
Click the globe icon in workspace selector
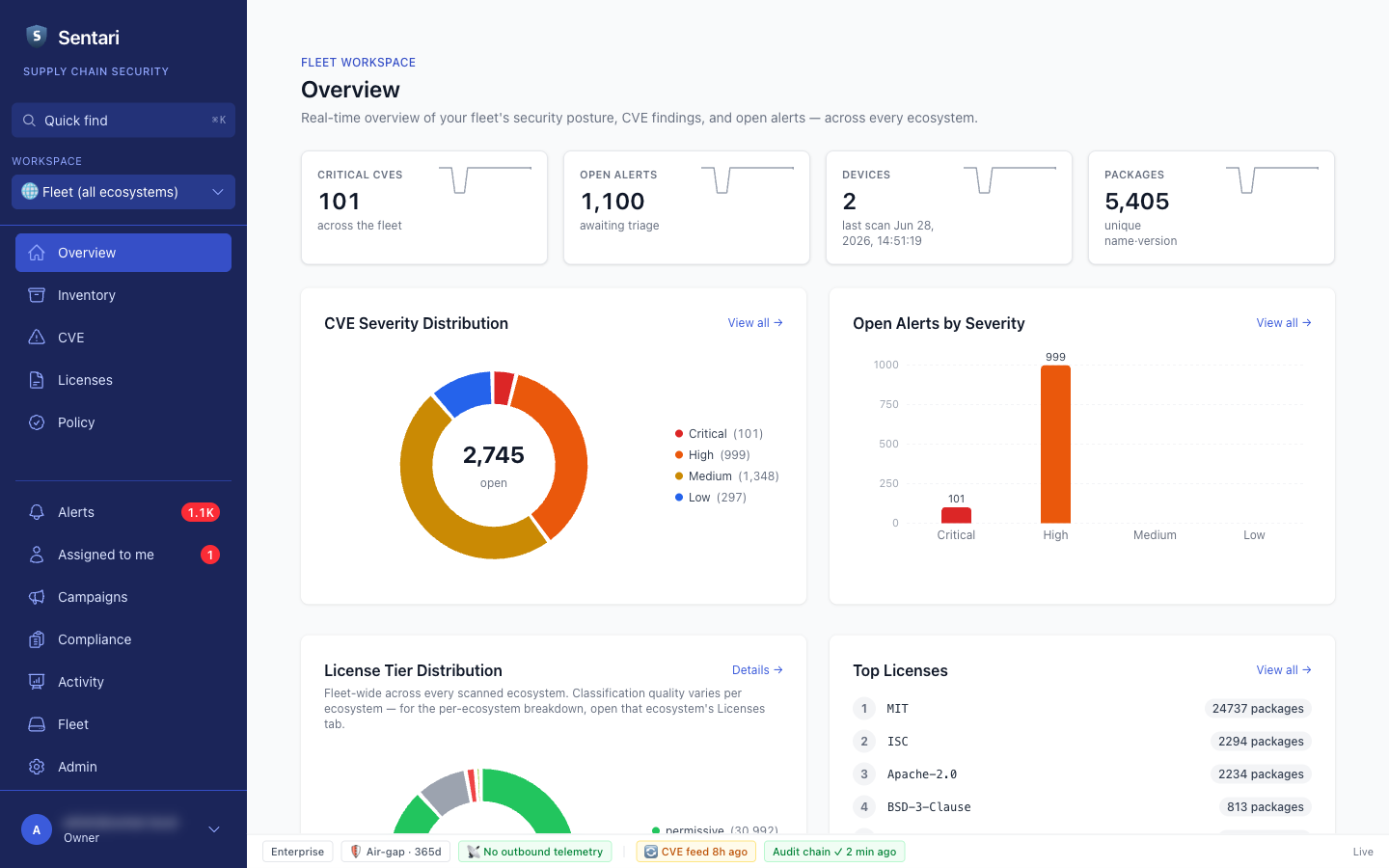point(30,191)
